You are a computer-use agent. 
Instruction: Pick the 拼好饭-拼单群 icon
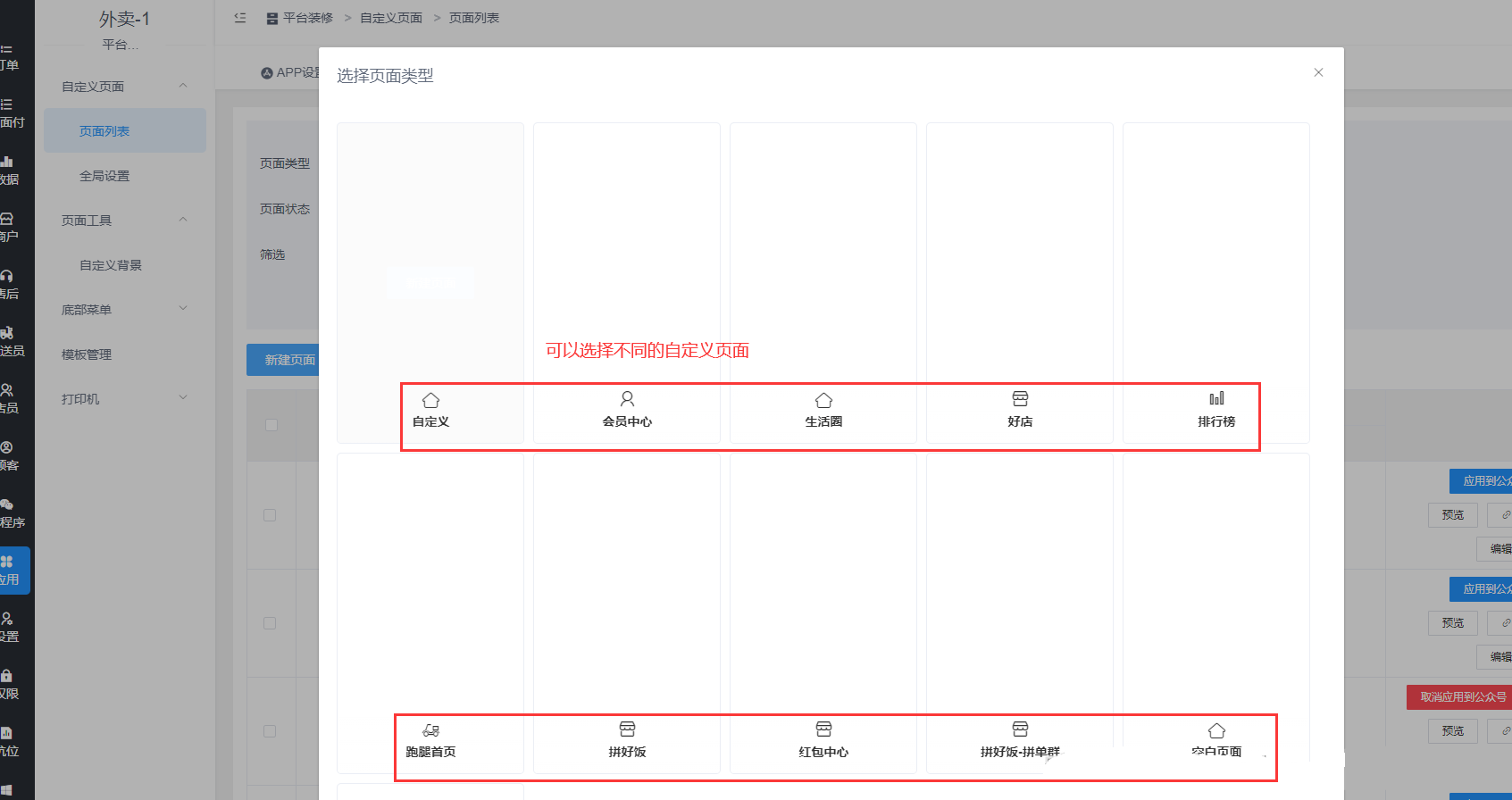coord(1020,729)
